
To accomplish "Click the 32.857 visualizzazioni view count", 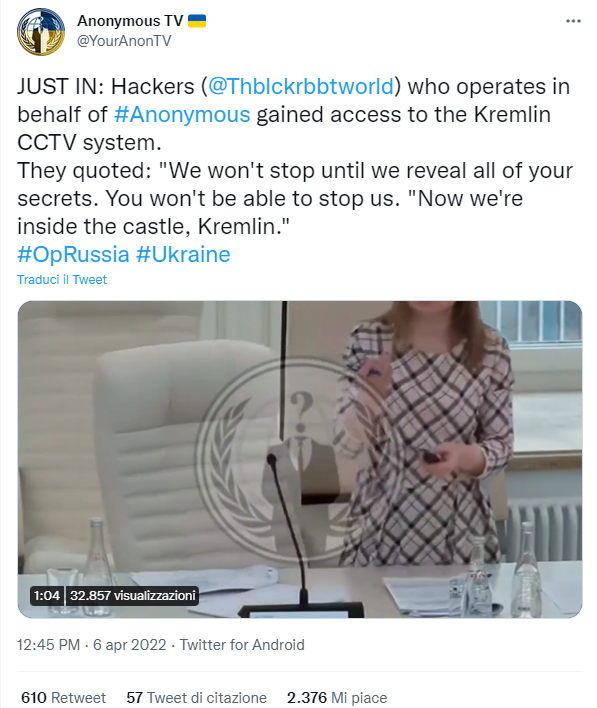I will (x=132, y=596).
